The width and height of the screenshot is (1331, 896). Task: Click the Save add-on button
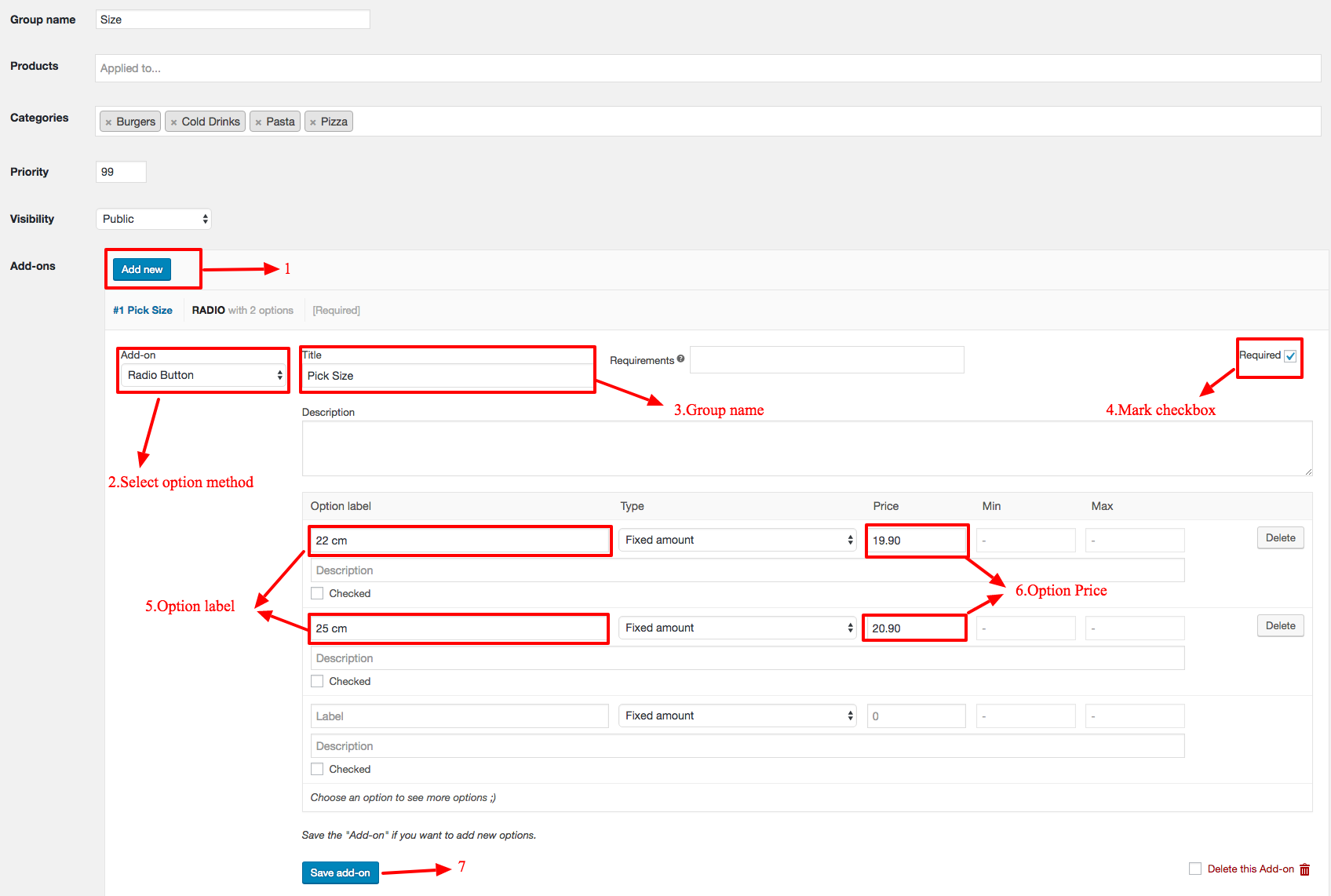click(x=341, y=872)
